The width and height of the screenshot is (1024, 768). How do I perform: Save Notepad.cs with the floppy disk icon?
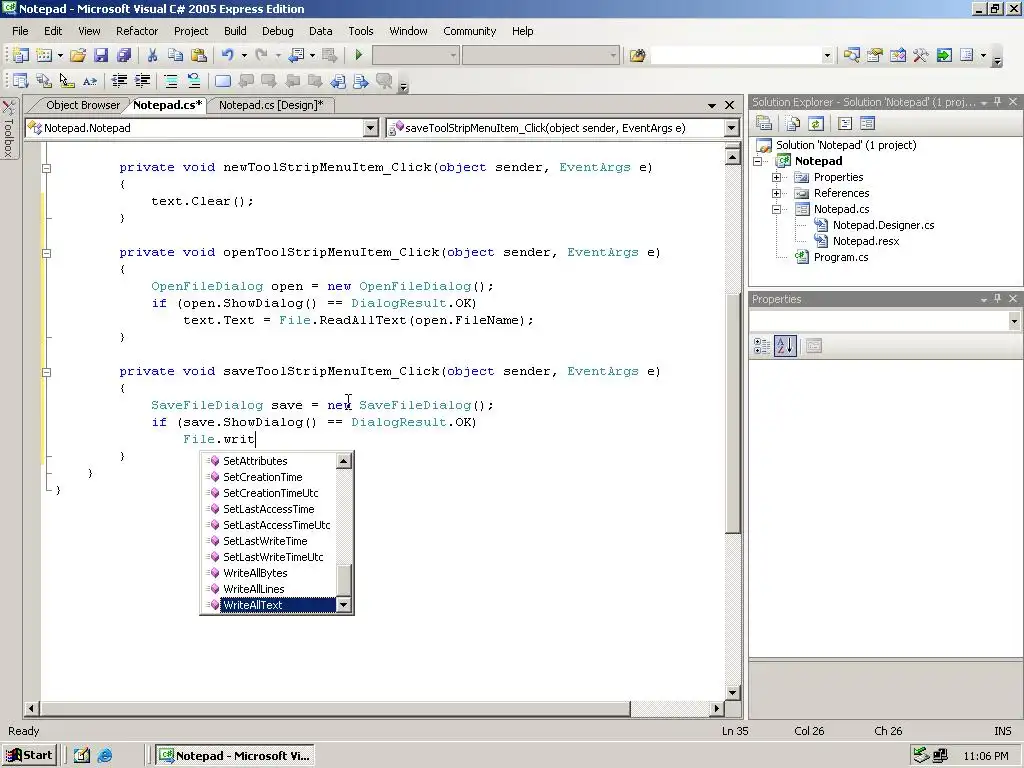coord(101,56)
